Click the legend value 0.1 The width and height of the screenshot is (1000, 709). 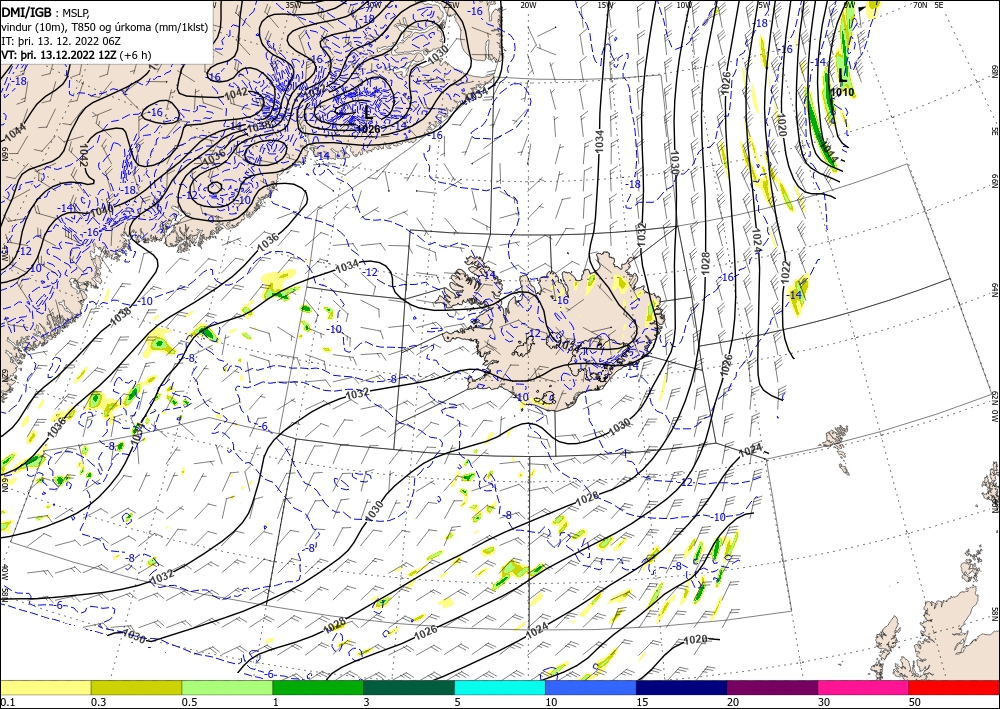tap(6, 702)
